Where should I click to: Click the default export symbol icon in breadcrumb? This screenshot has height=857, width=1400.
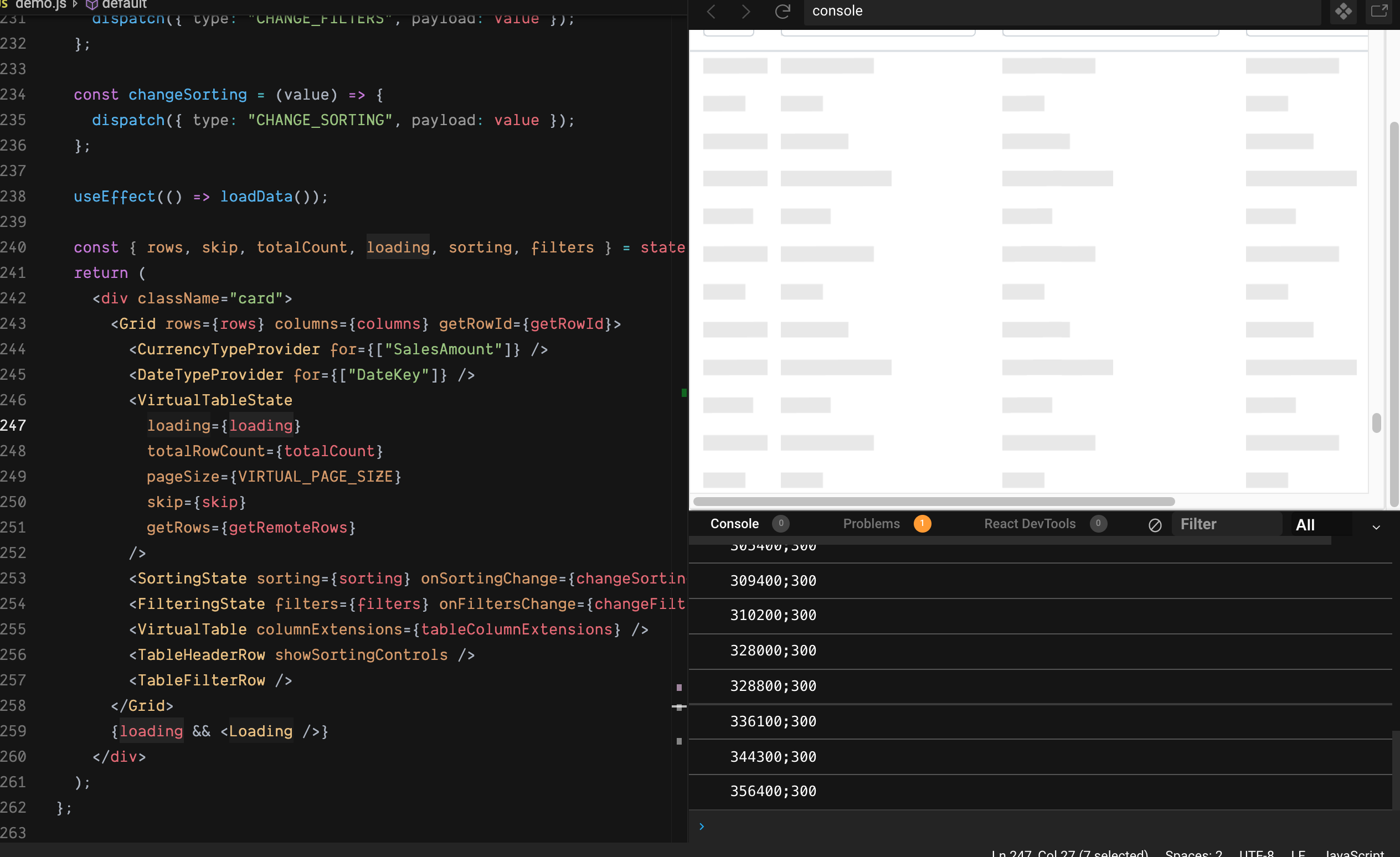[x=91, y=4]
